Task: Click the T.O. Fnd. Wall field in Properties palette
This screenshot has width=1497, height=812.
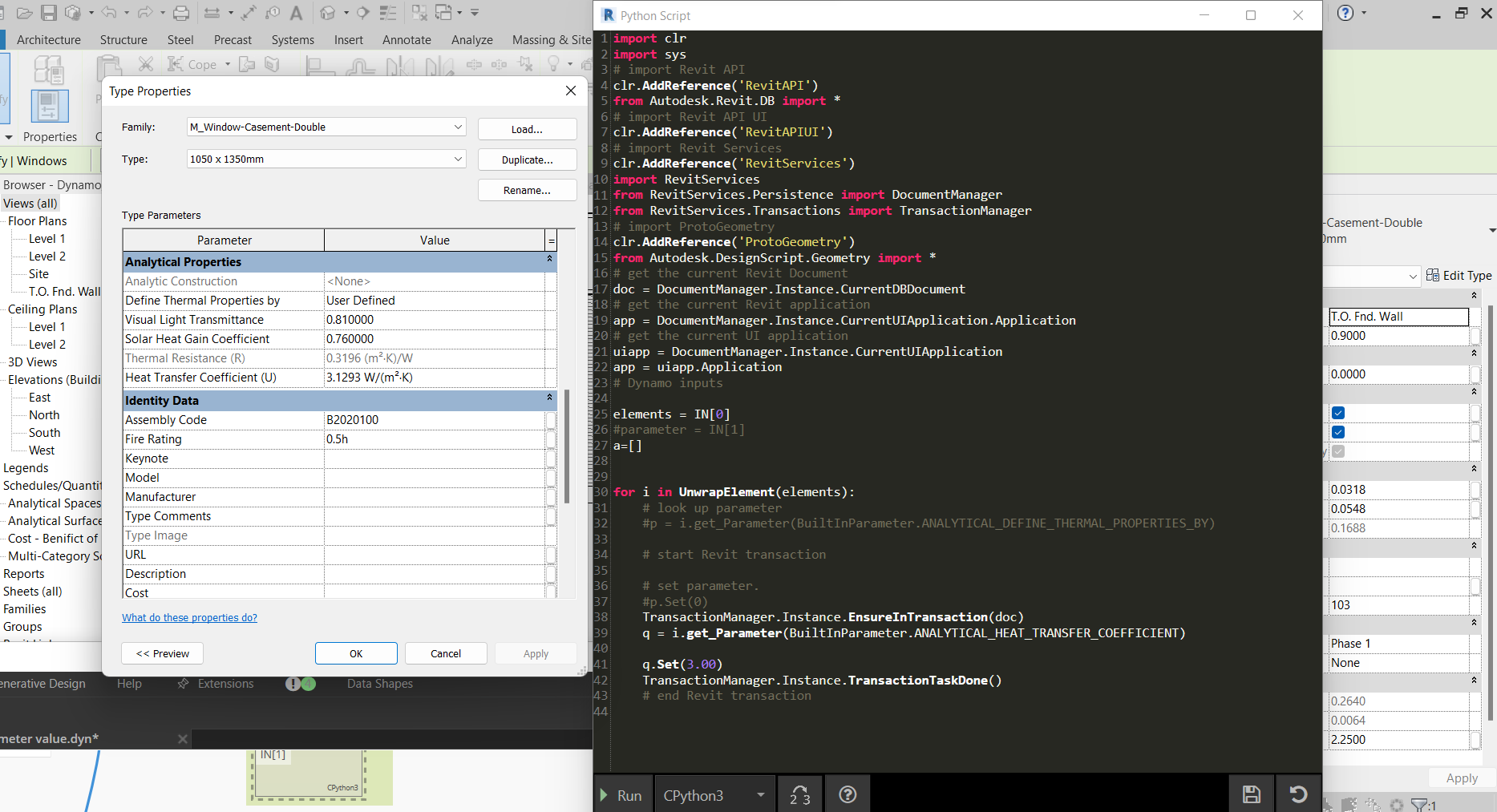Action: (x=1398, y=317)
